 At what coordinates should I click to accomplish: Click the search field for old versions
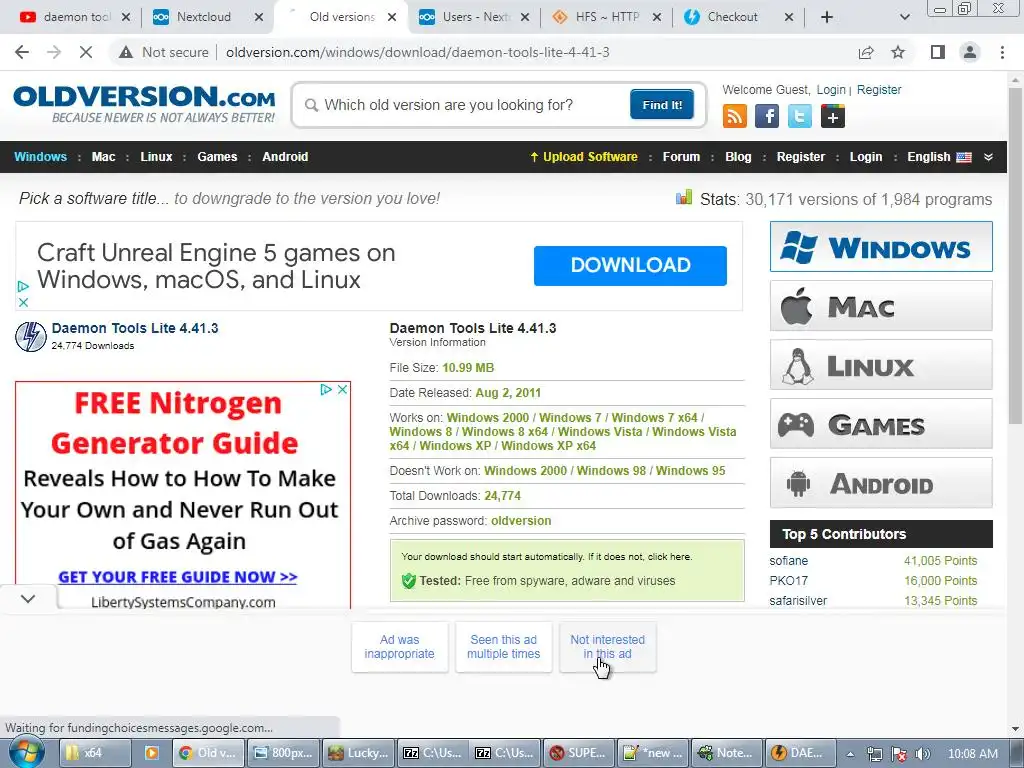point(464,104)
